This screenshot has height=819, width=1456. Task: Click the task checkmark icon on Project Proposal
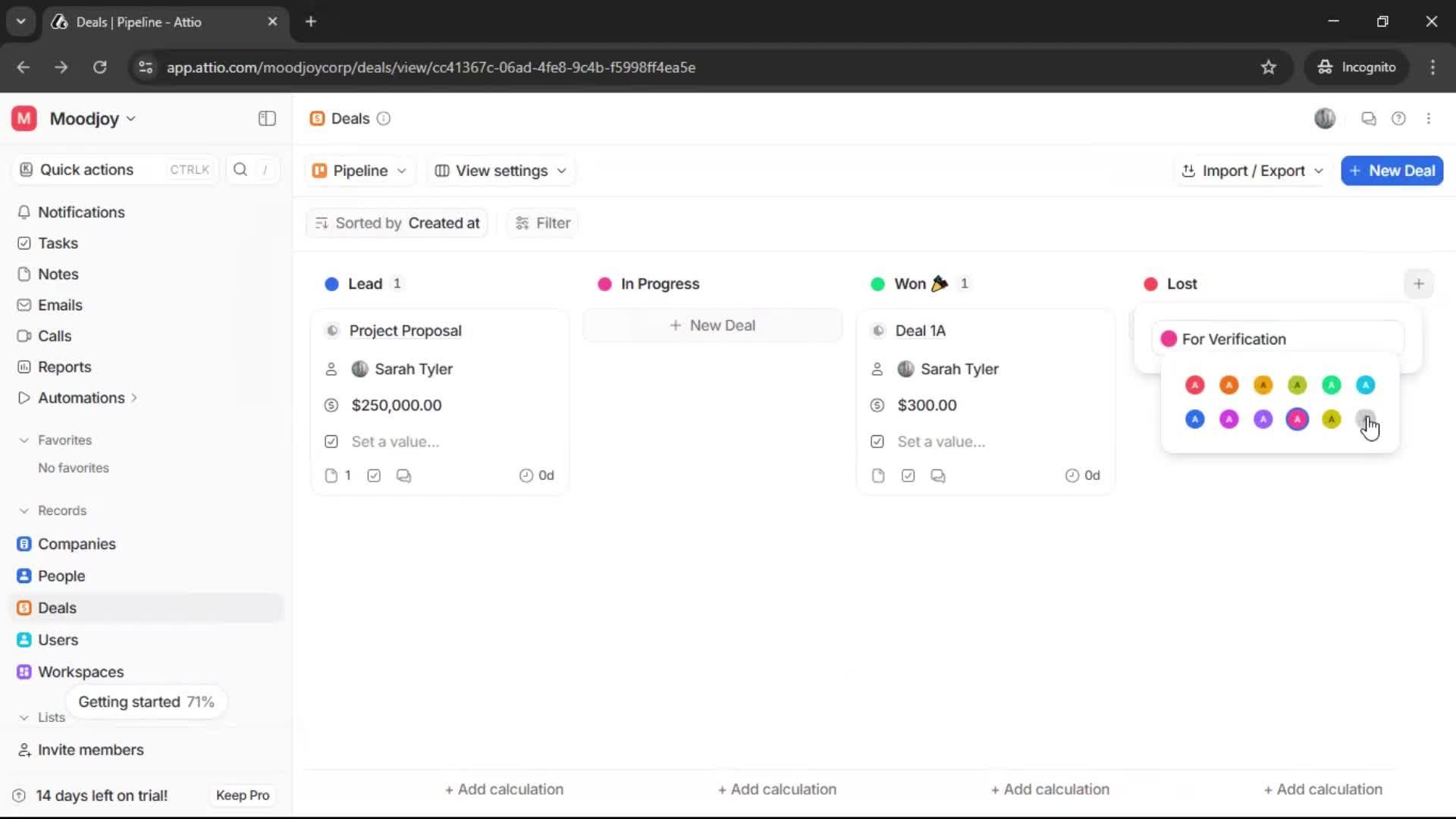coord(375,475)
